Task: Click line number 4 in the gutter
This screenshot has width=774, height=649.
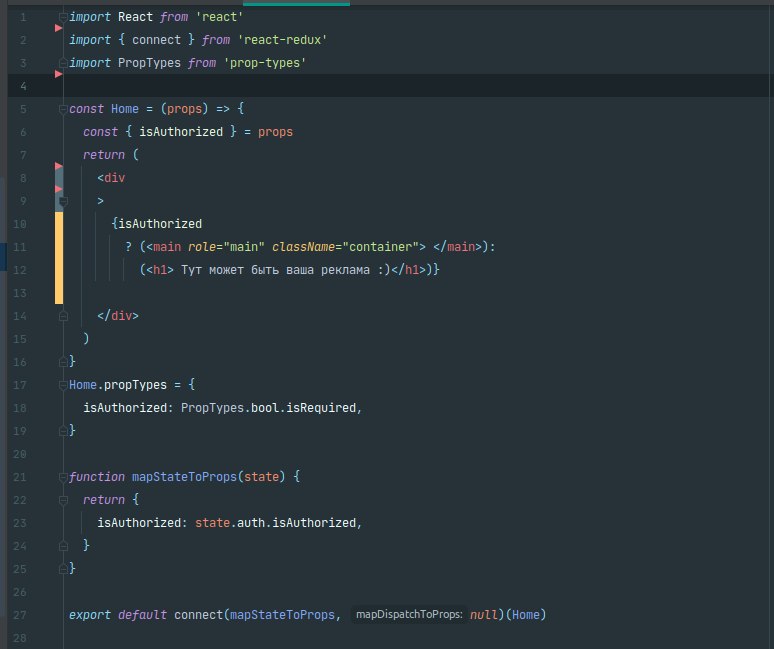Action: 23,86
